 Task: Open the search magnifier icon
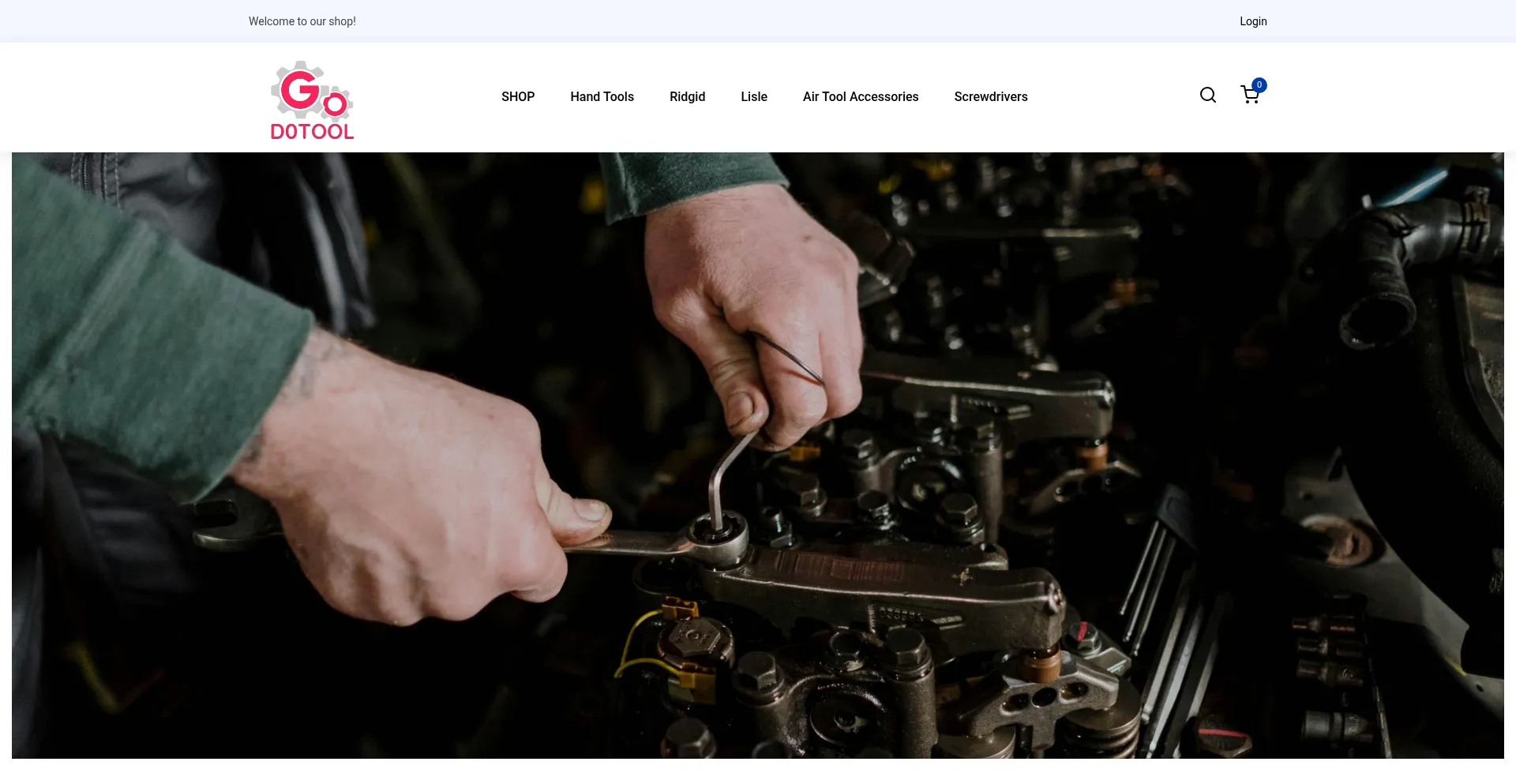pyautogui.click(x=1207, y=96)
